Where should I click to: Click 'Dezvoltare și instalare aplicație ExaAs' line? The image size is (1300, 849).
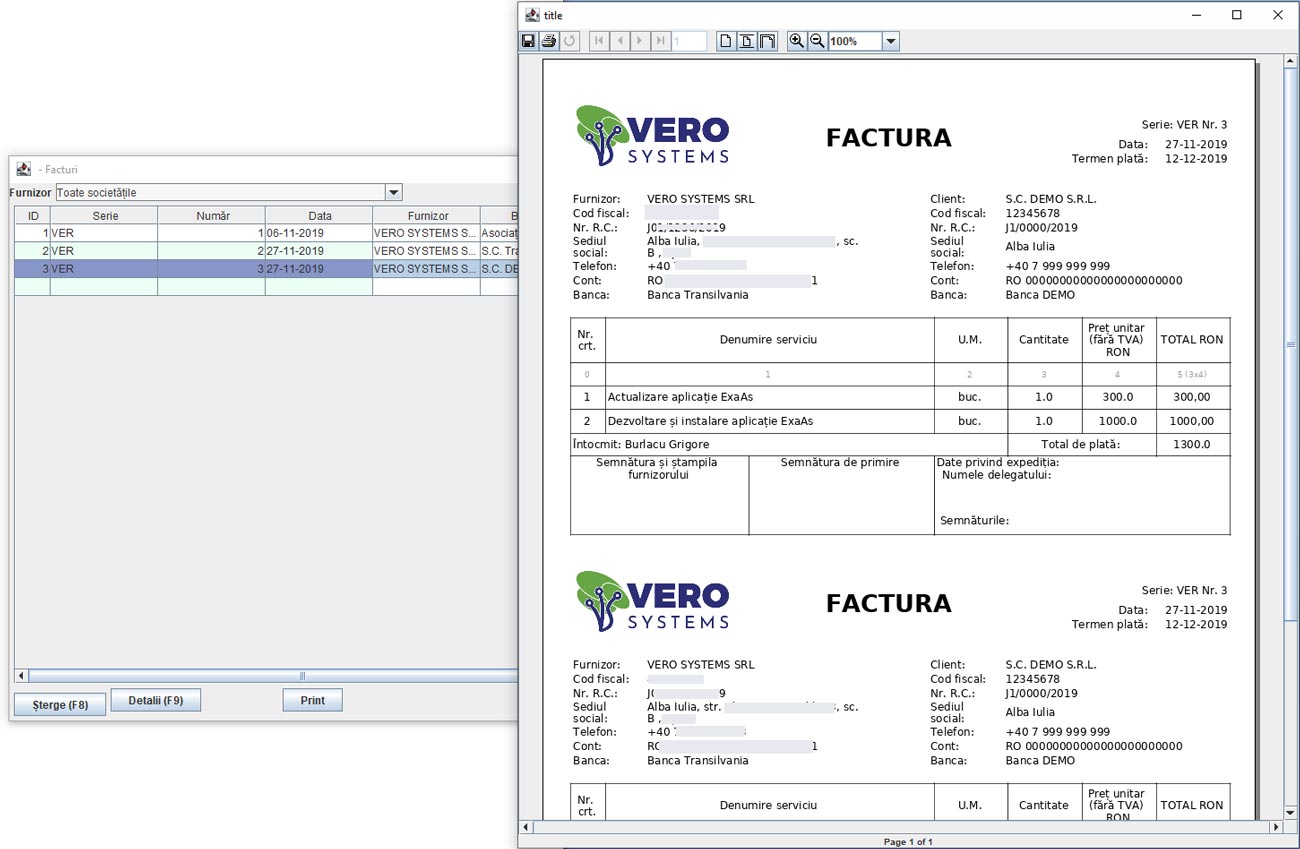pos(710,421)
